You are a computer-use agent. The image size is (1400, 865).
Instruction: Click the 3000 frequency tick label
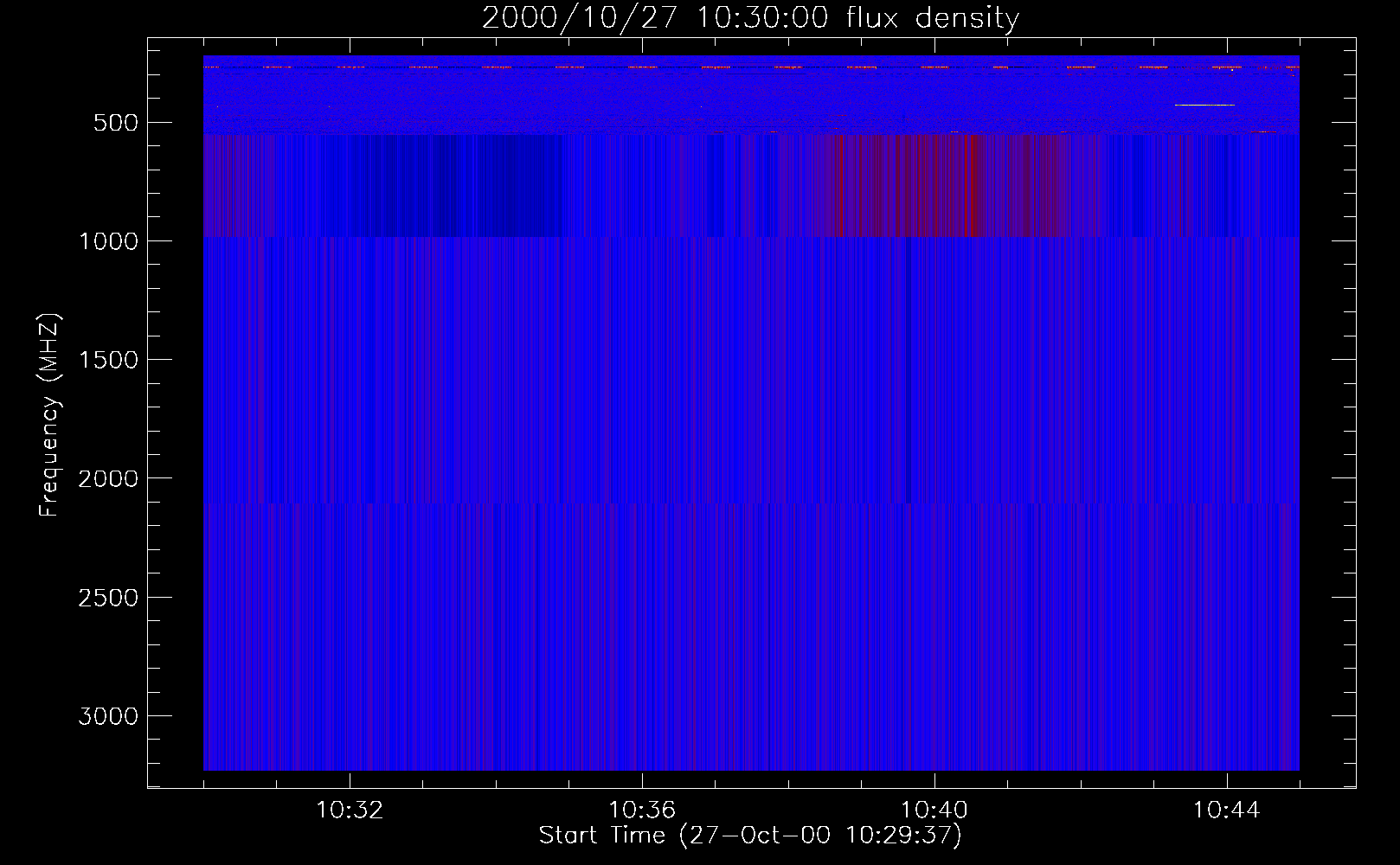pyautogui.click(x=108, y=716)
